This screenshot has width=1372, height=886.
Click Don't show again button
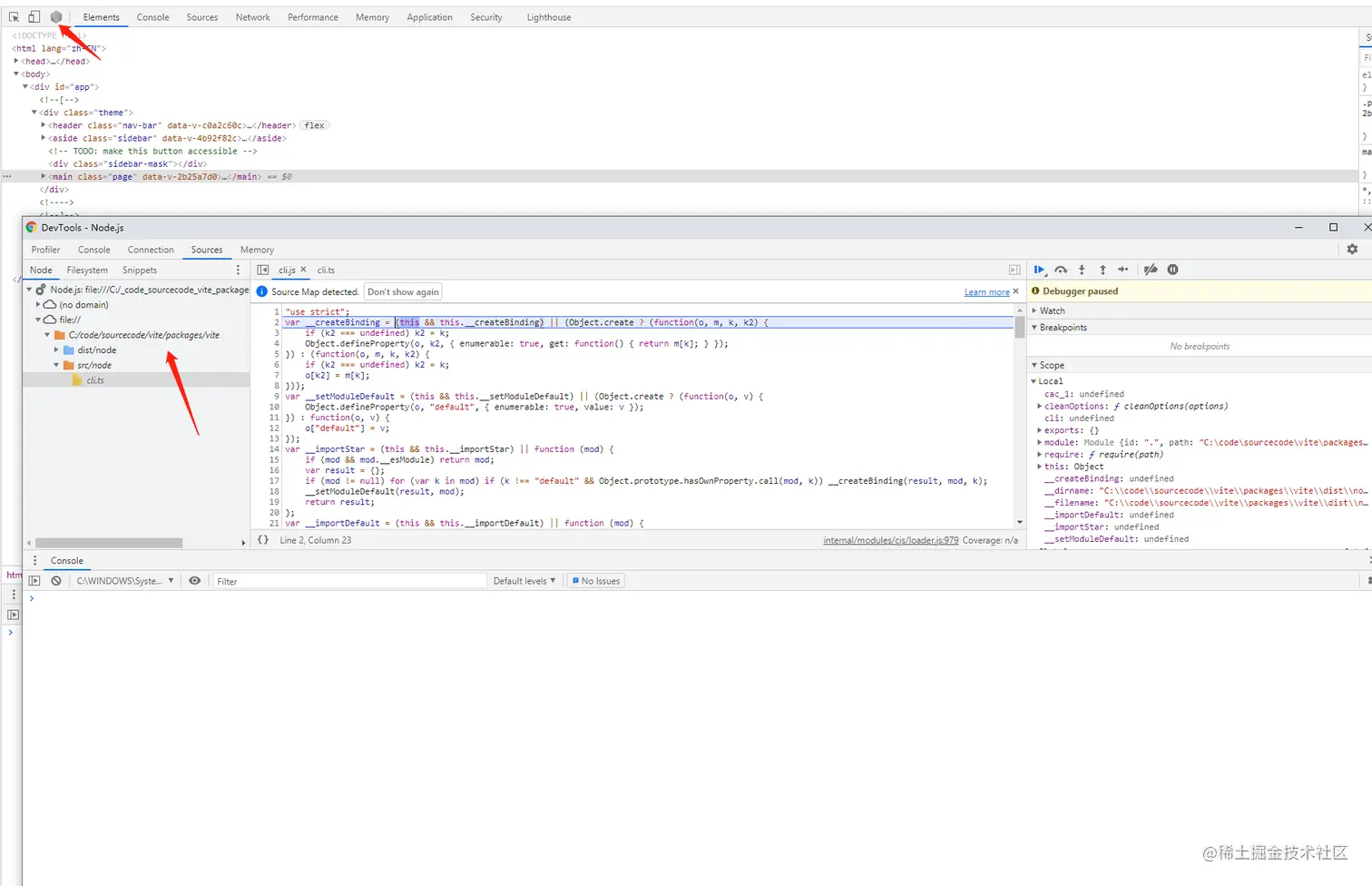click(403, 291)
